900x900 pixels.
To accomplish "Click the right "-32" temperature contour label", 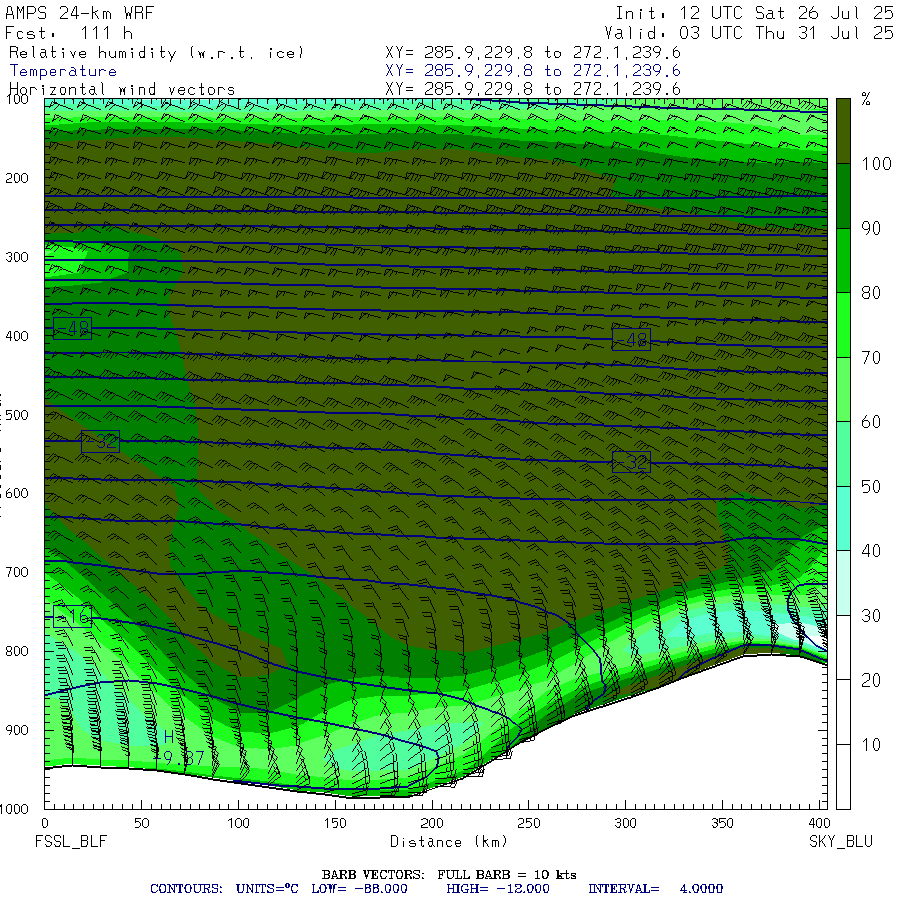I will 631,462.
